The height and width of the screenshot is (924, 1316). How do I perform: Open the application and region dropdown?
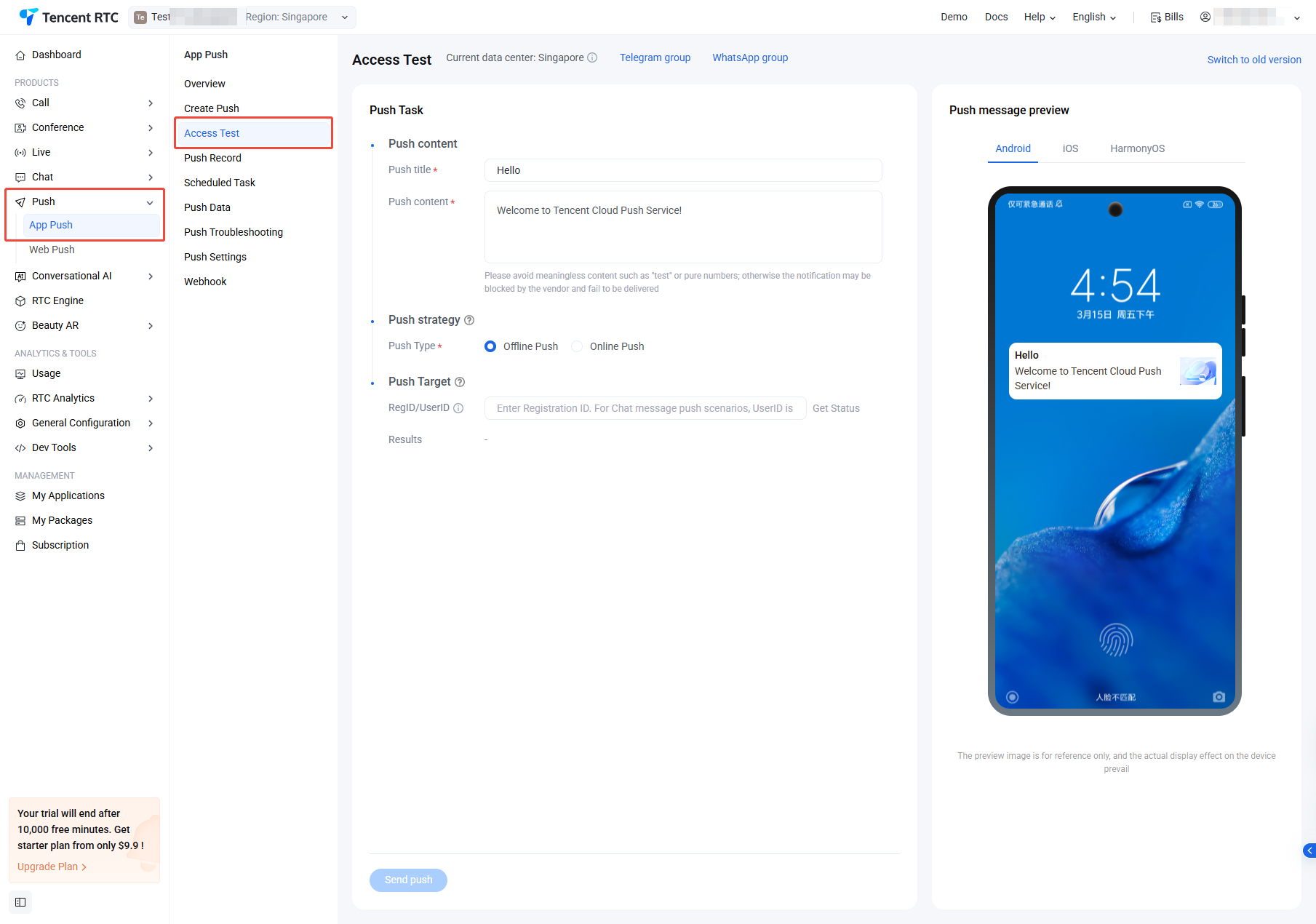(242, 17)
